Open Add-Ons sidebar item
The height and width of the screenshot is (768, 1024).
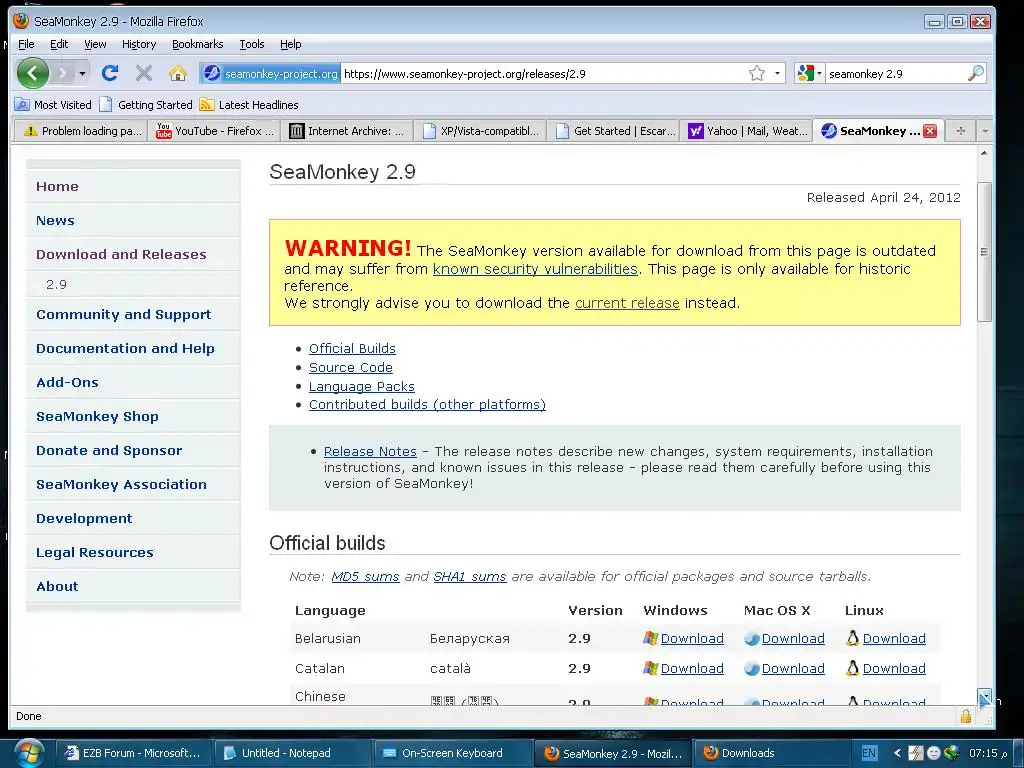67,382
